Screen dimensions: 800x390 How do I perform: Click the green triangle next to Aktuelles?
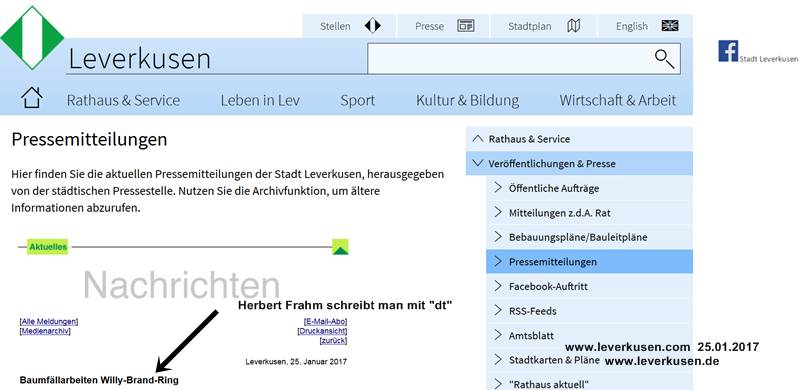340,247
